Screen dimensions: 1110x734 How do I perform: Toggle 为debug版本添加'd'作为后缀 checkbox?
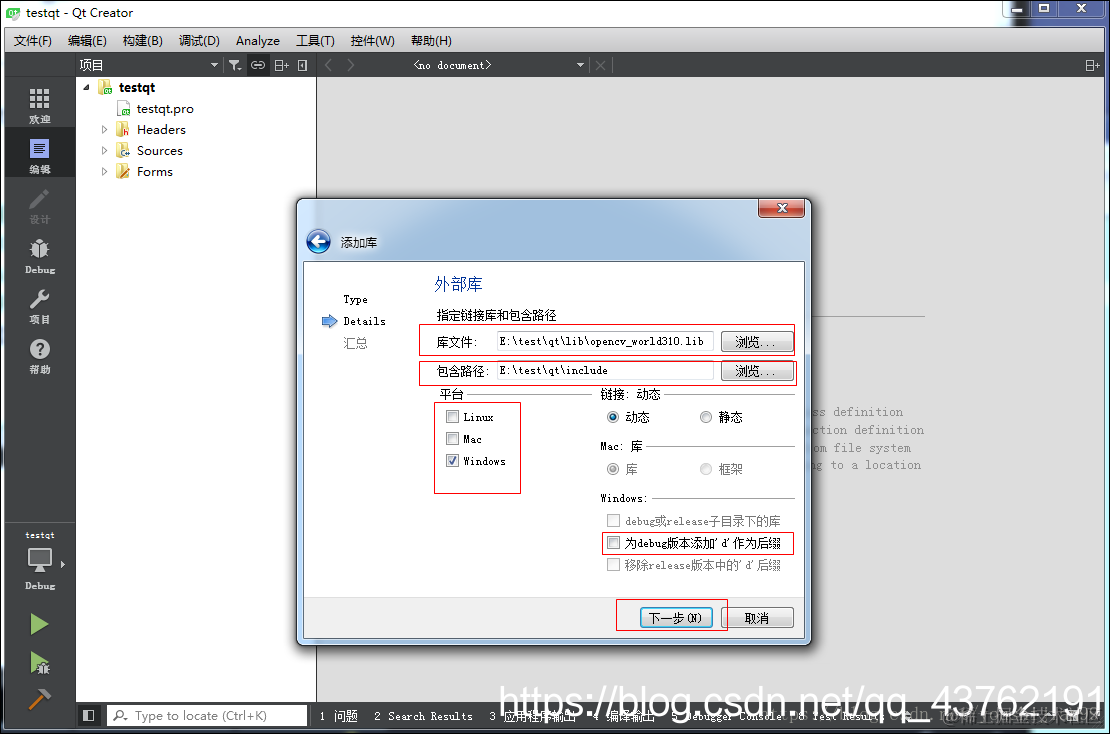point(614,543)
